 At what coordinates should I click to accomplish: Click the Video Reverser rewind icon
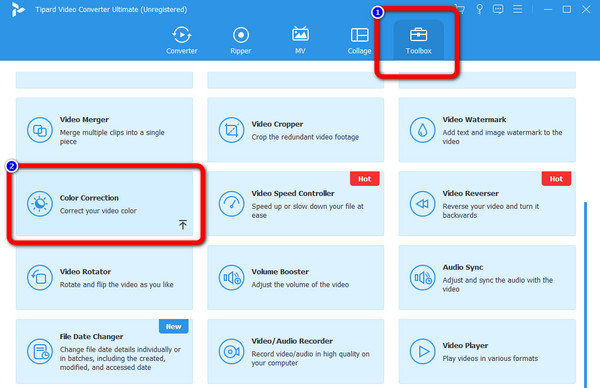point(422,204)
